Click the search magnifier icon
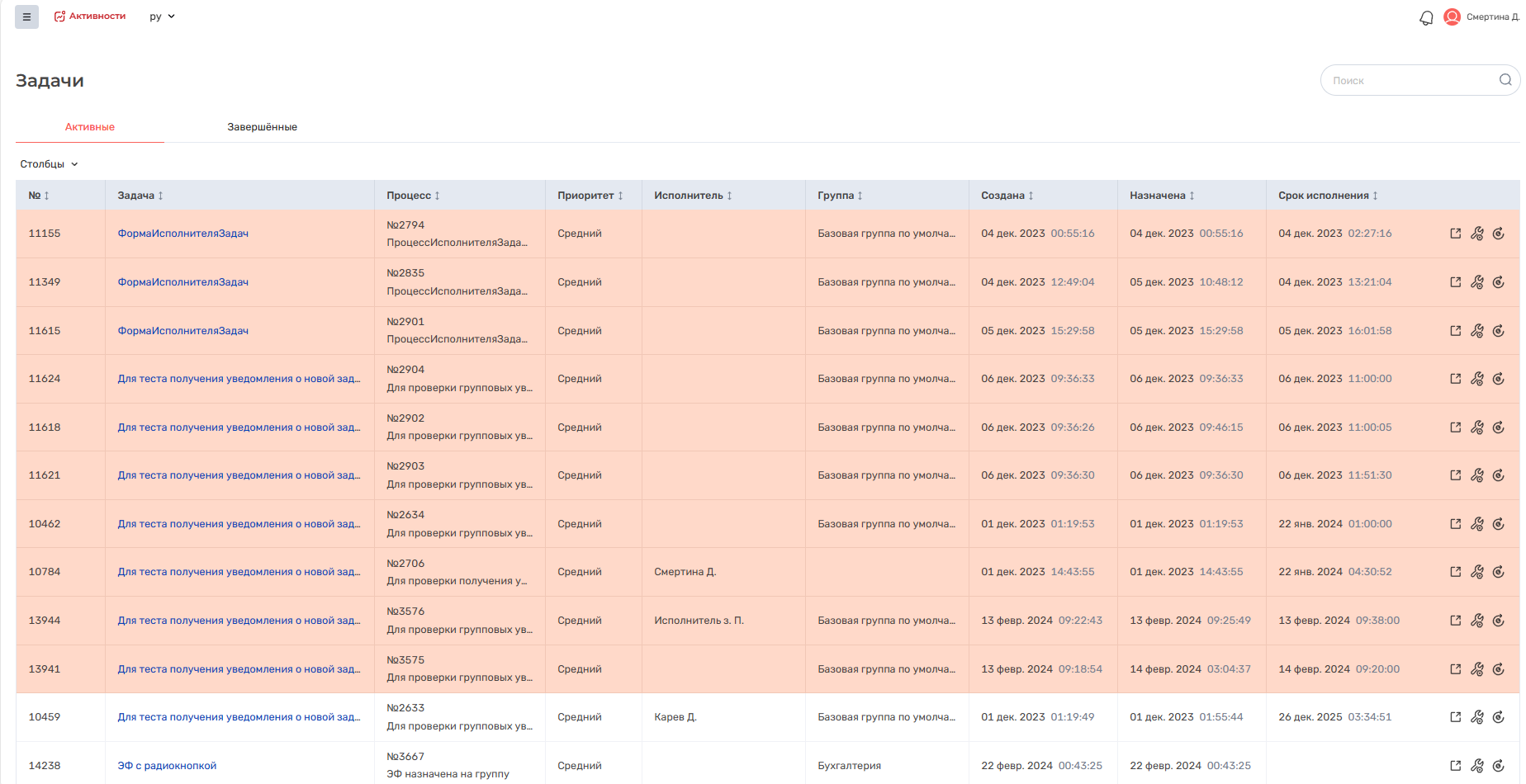1526x784 pixels. coord(1505,80)
